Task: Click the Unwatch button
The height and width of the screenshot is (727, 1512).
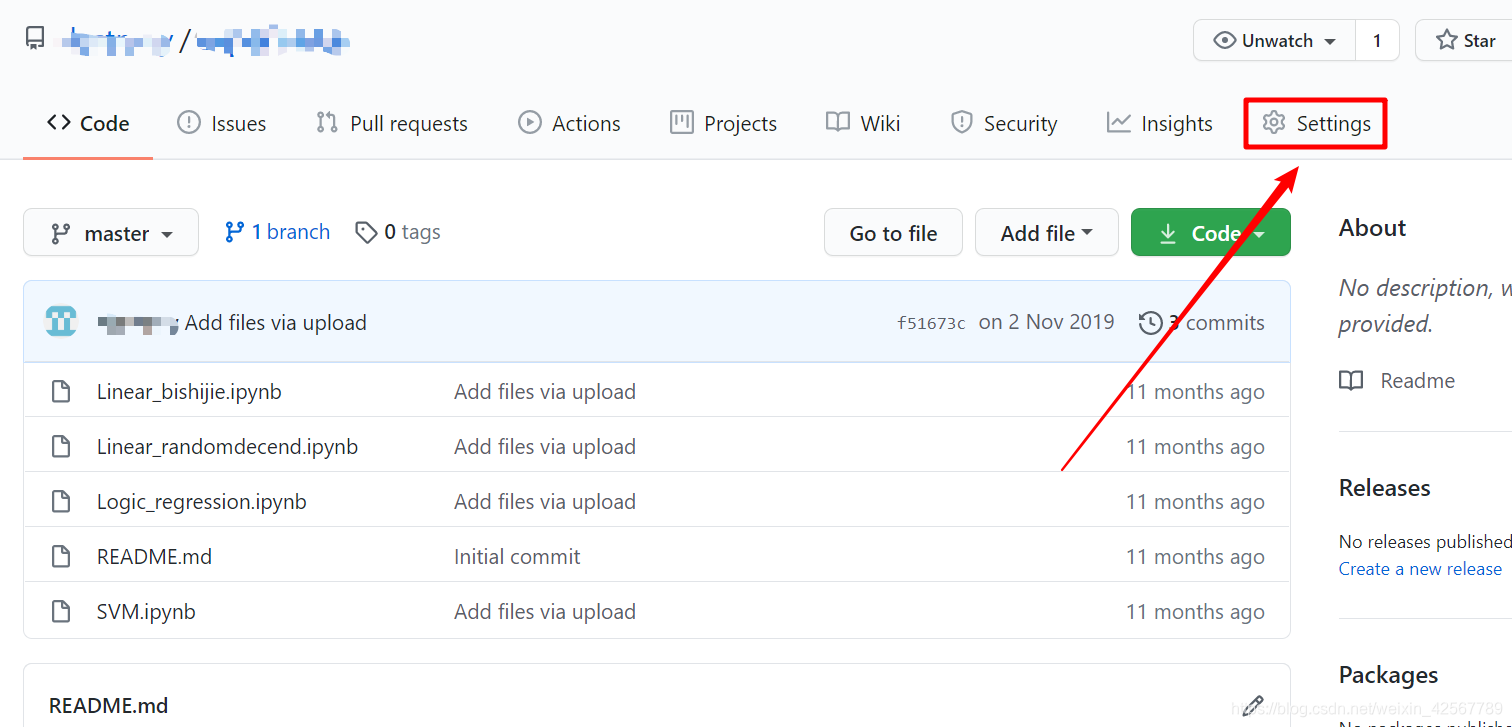Action: tap(1274, 41)
